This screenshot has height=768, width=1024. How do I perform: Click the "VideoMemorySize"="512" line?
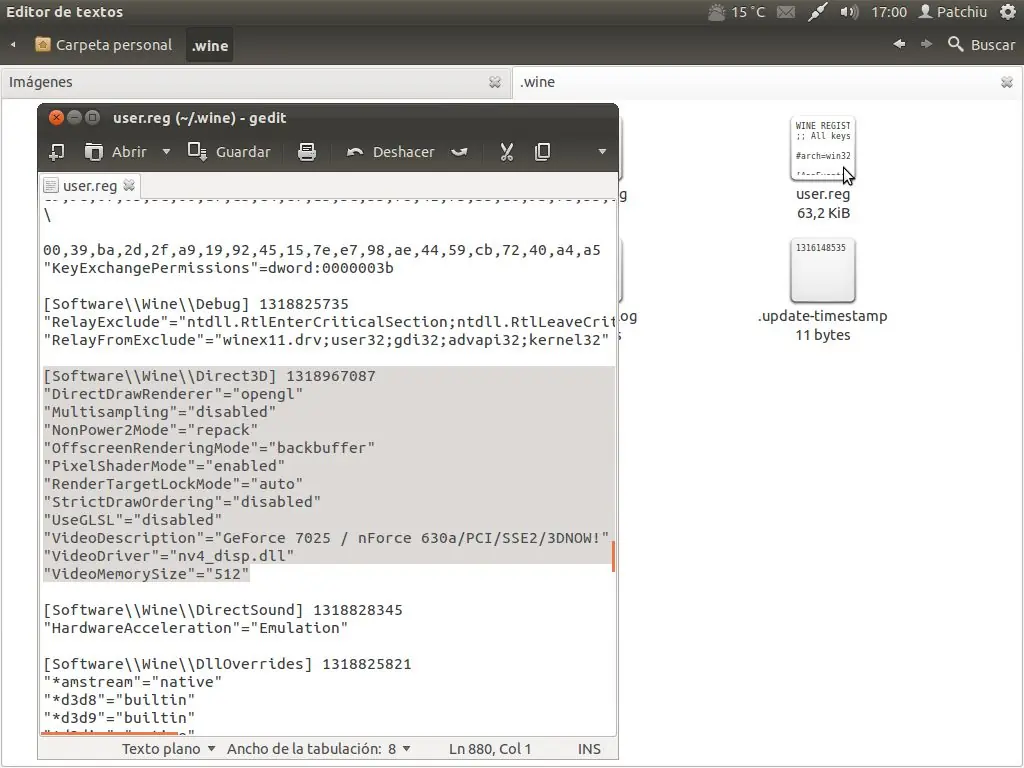(146, 574)
